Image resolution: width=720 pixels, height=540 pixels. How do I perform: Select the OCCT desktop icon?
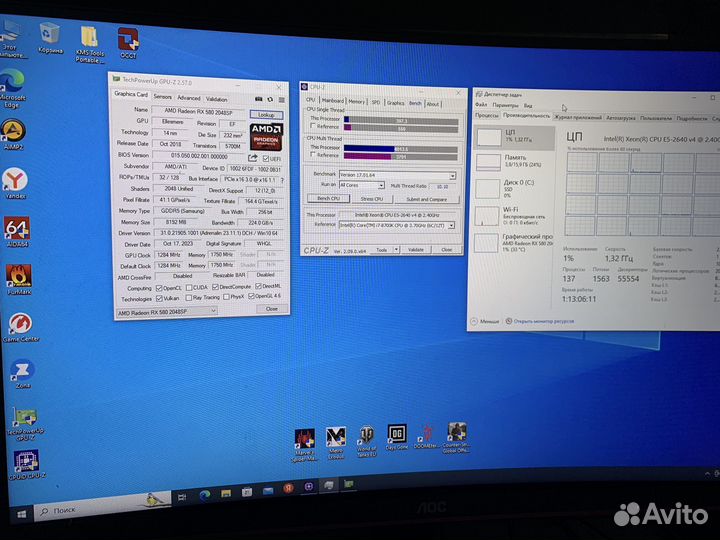click(x=128, y=43)
